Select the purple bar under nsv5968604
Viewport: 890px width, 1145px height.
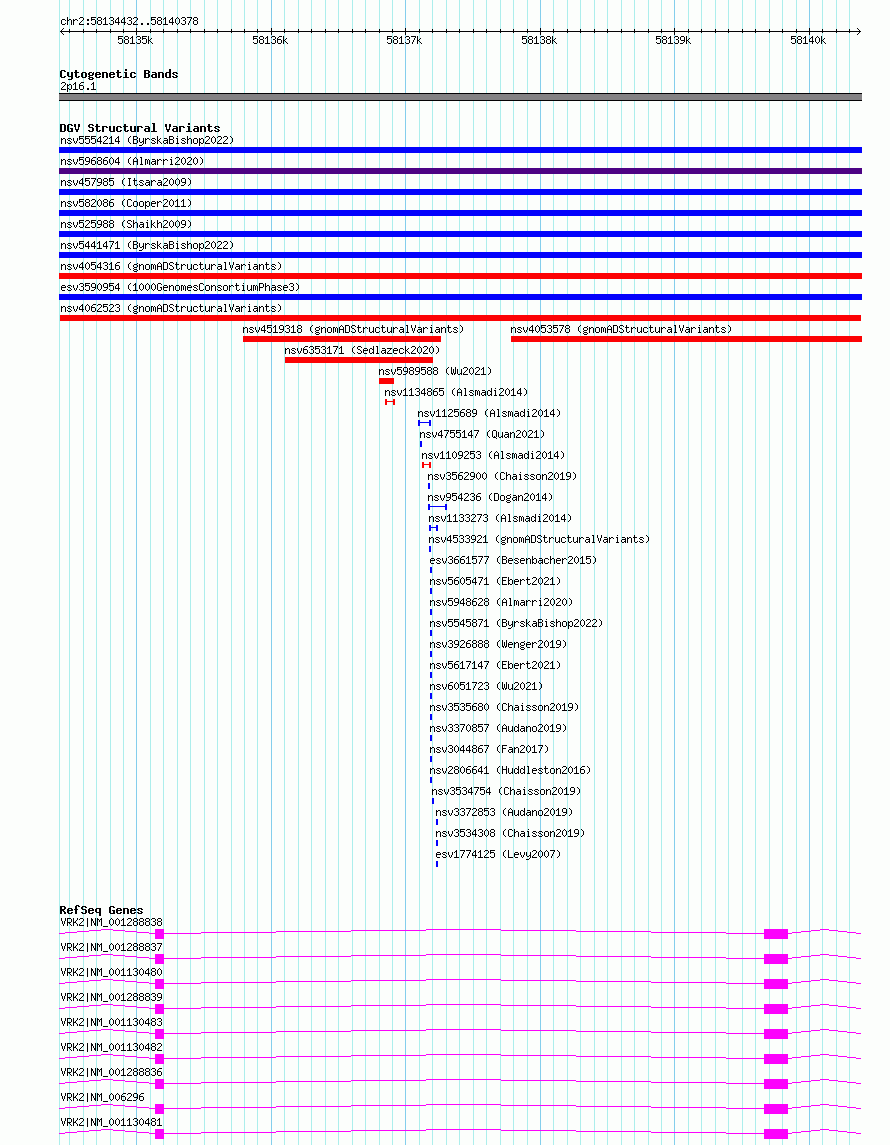(x=461, y=171)
